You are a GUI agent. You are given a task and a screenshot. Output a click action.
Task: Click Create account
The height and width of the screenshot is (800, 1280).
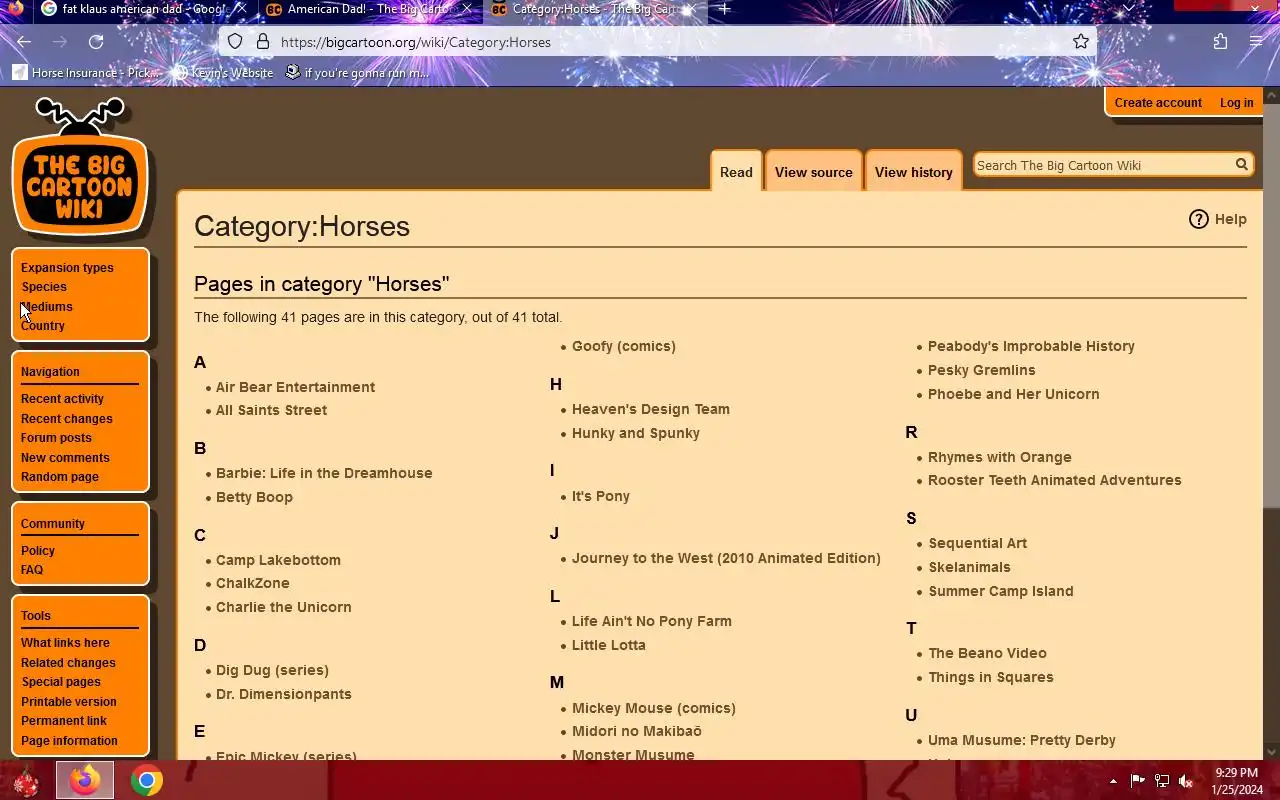[x=1158, y=103]
